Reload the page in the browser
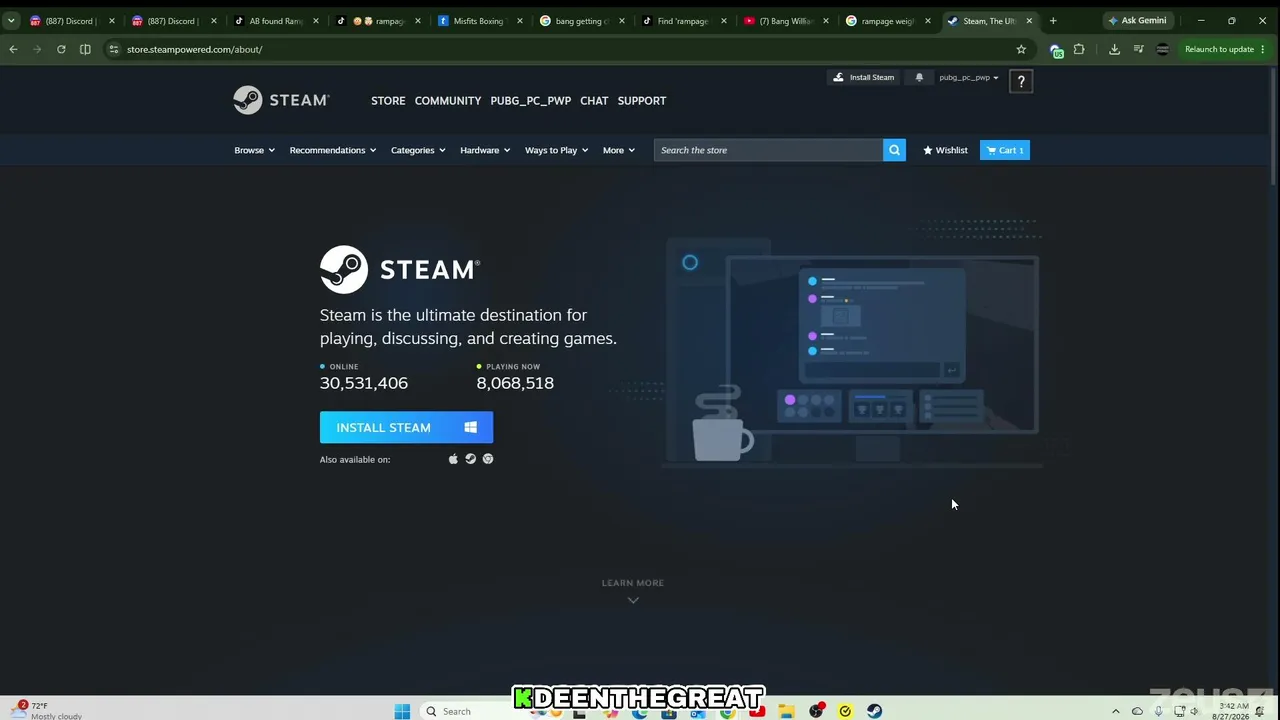The width and height of the screenshot is (1280, 720). tap(61, 49)
